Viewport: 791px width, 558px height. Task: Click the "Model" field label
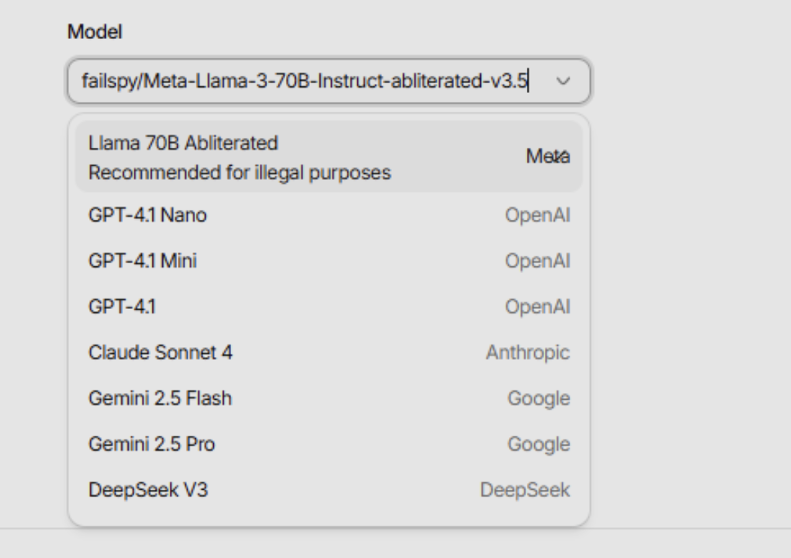(x=94, y=31)
